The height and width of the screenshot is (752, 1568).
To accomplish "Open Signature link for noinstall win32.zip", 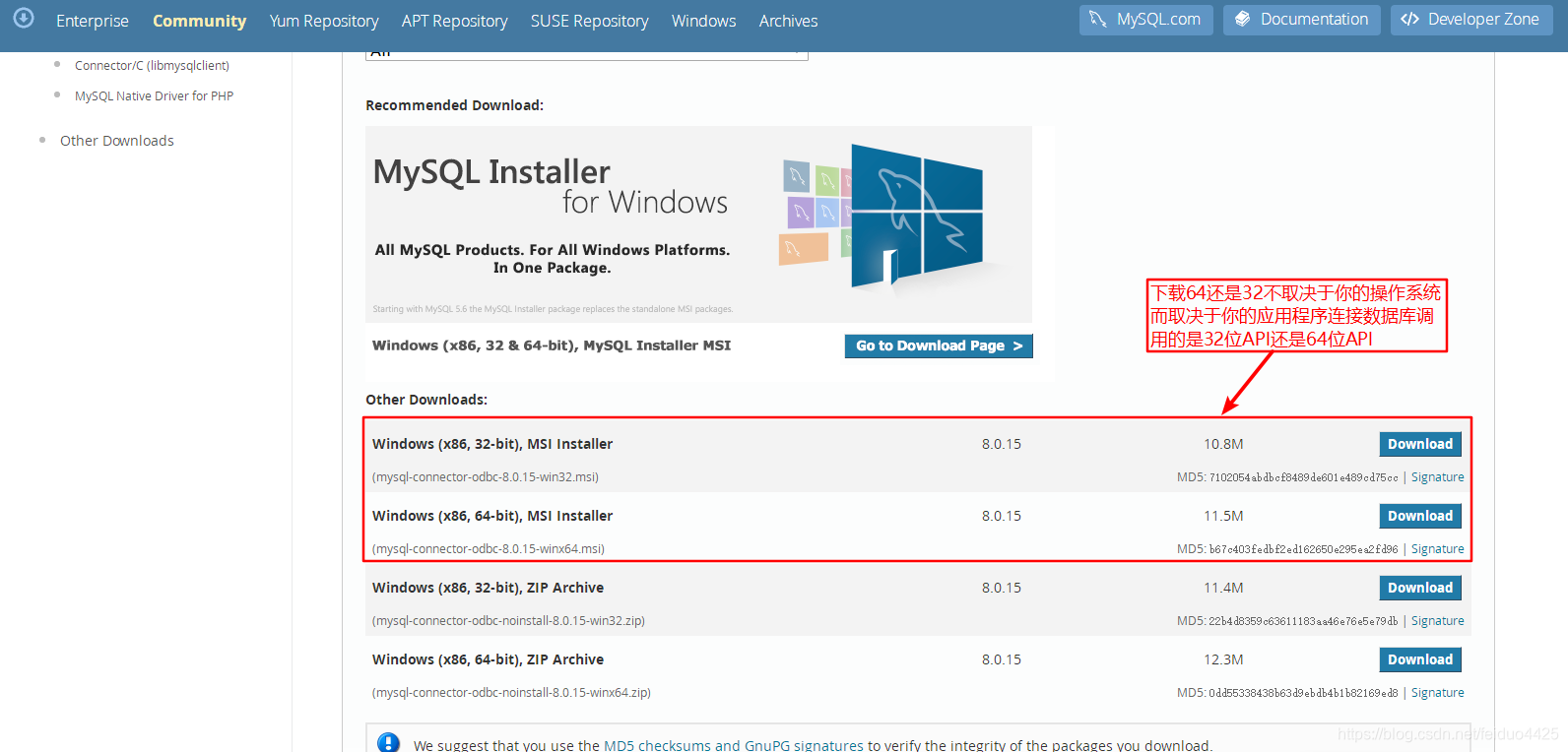I will [x=1438, y=621].
